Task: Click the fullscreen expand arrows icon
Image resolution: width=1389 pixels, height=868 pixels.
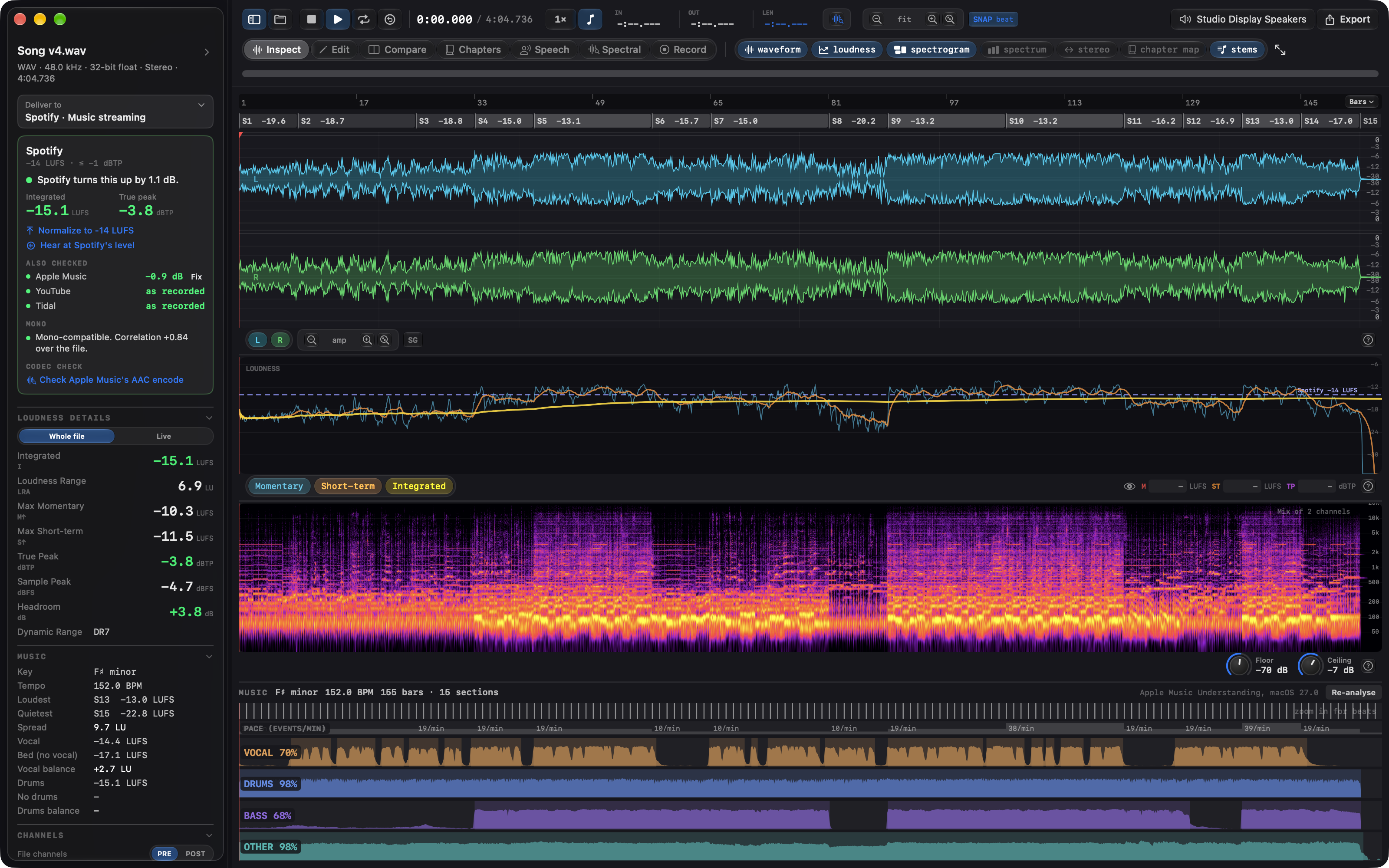Action: coord(1280,50)
